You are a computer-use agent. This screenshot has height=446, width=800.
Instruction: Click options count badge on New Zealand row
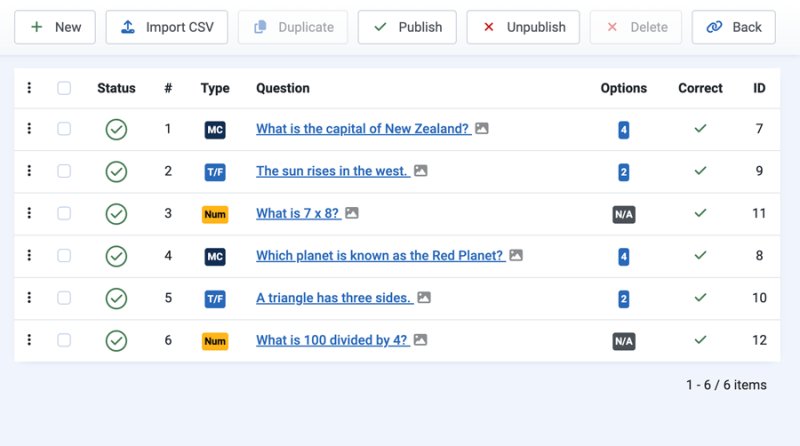pyautogui.click(x=623, y=130)
